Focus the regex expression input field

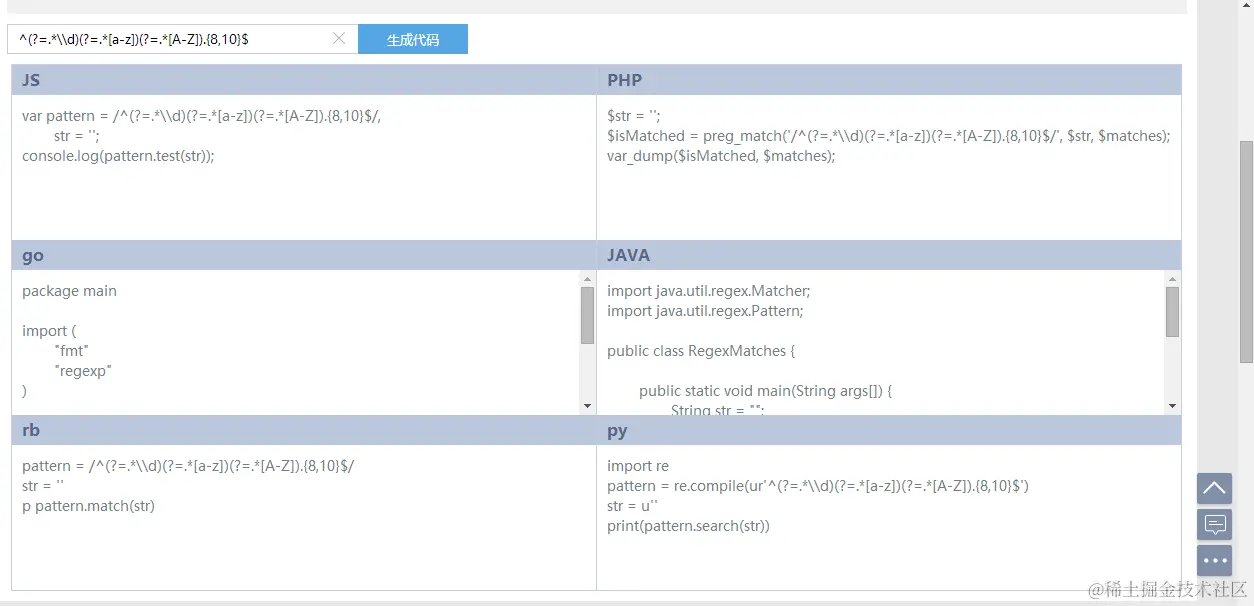click(170, 39)
